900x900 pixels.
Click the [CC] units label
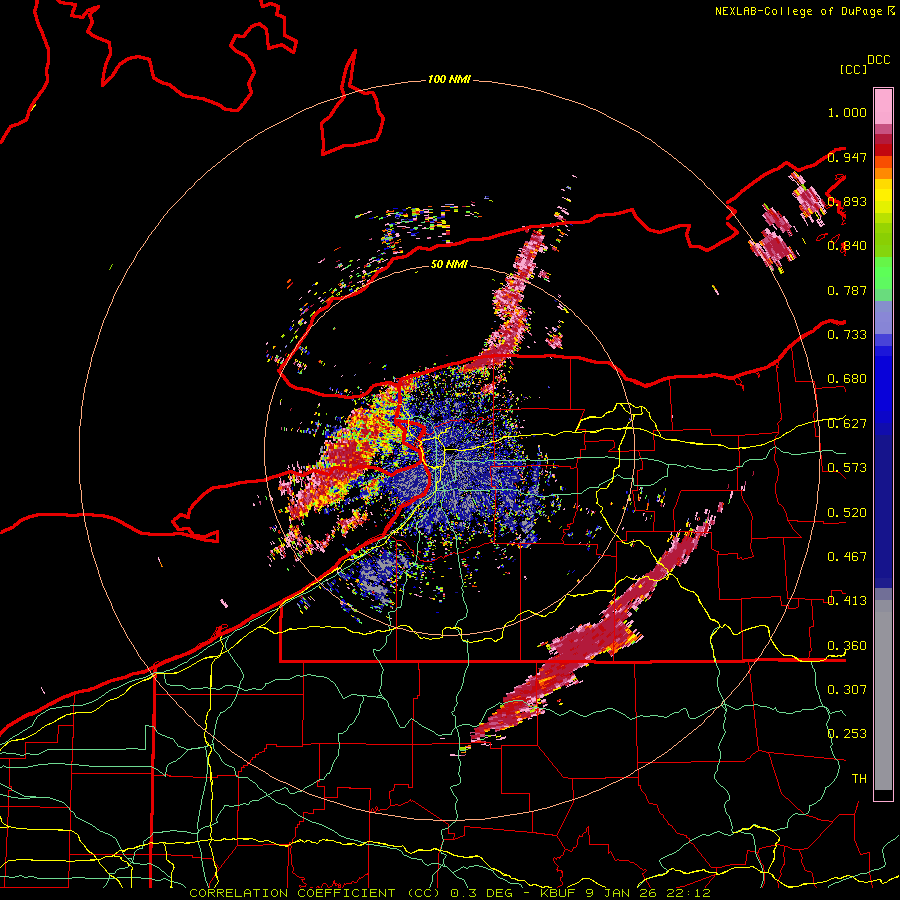point(854,69)
